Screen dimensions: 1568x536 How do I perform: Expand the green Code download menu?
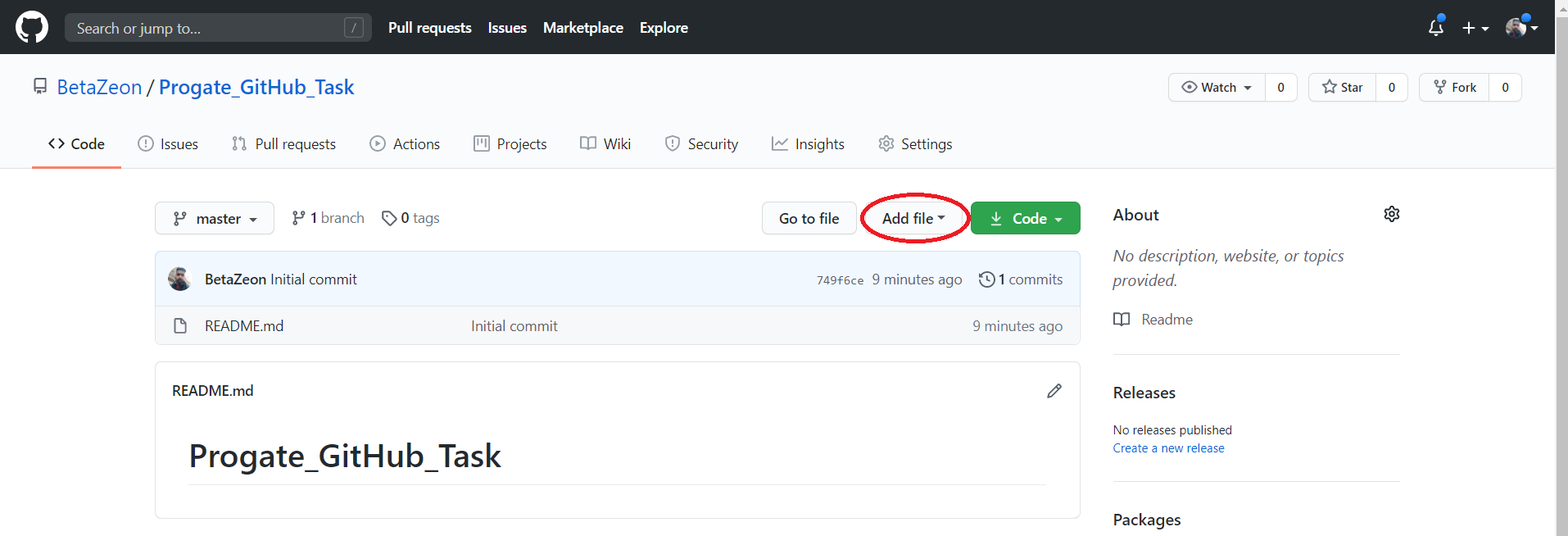pos(1025,219)
